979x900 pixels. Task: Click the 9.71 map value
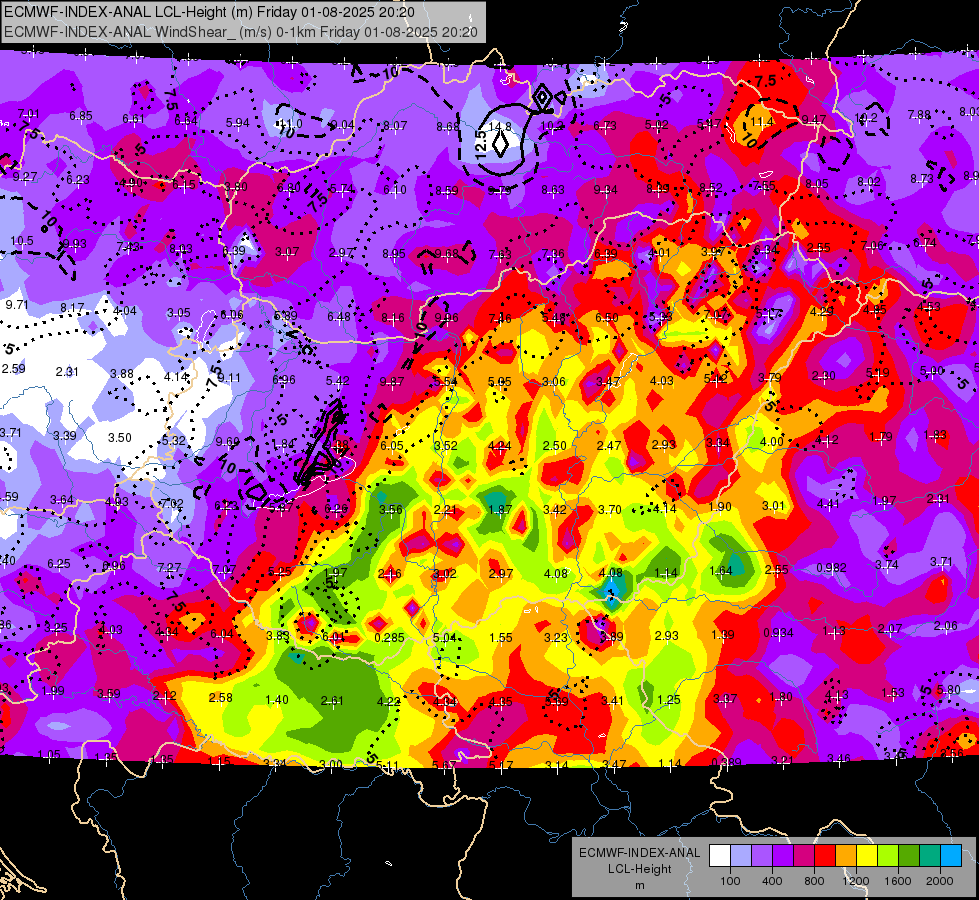pyautogui.click(x=17, y=305)
